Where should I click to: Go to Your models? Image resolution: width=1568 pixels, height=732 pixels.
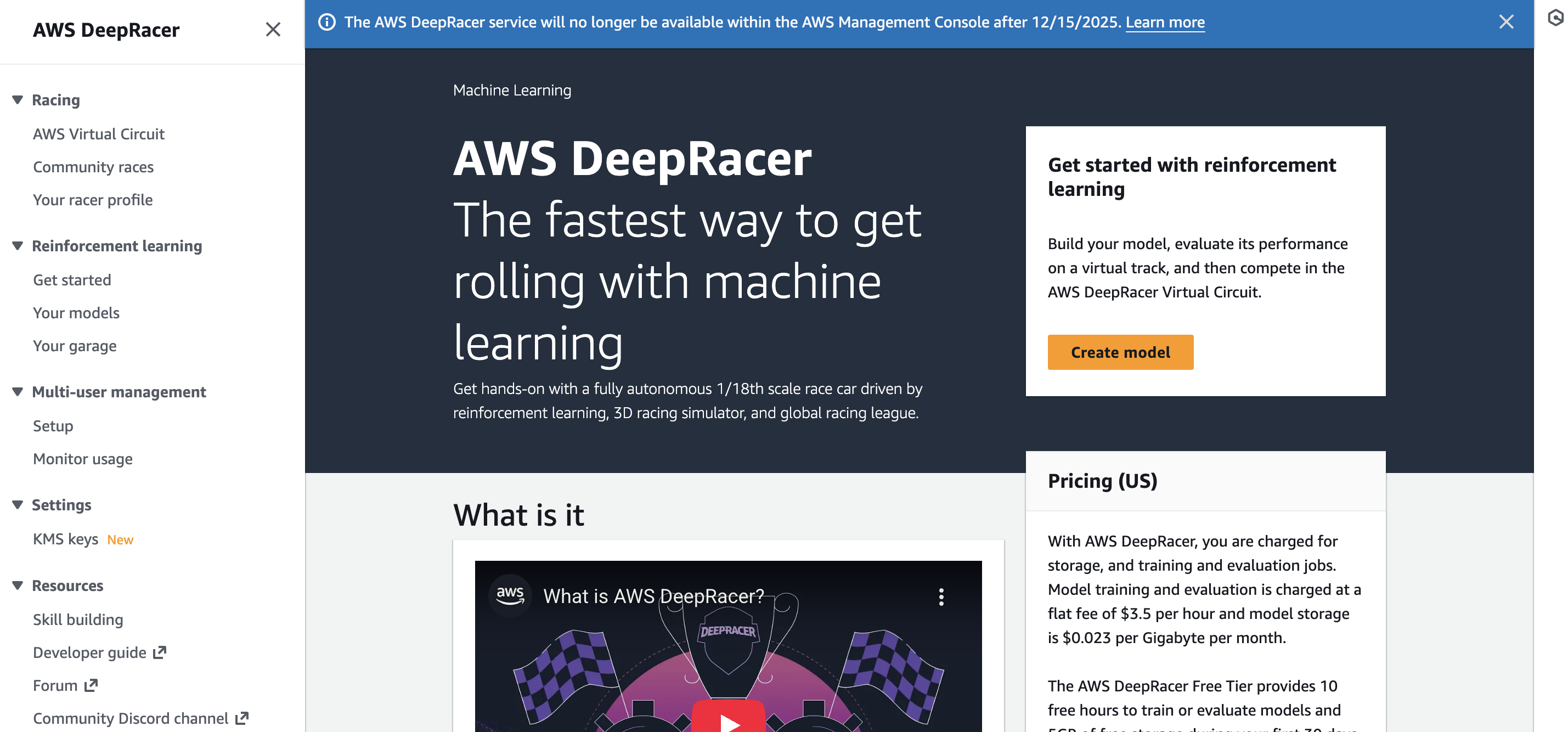76,313
